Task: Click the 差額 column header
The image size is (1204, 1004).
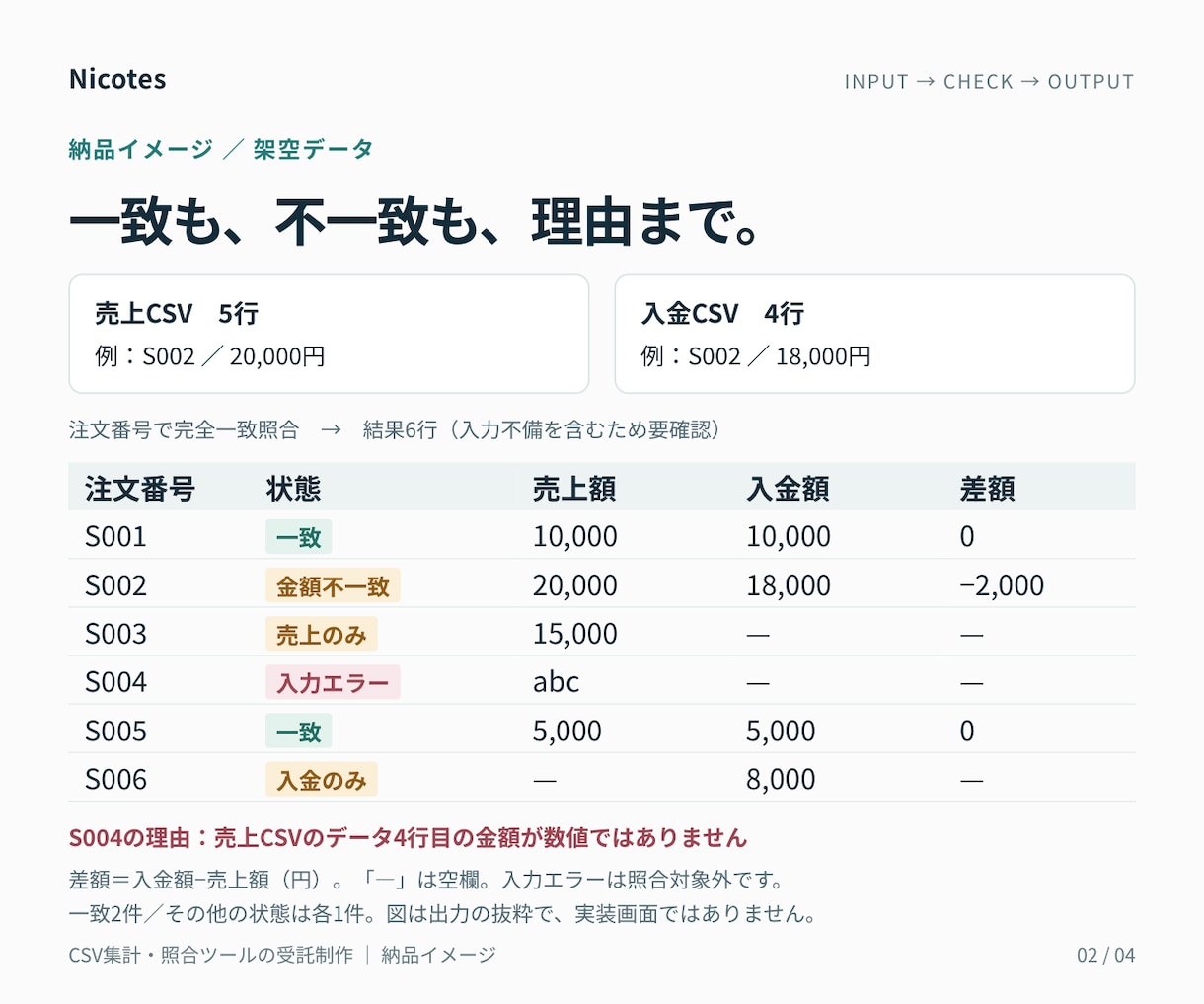Action: click(x=988, y=488)
